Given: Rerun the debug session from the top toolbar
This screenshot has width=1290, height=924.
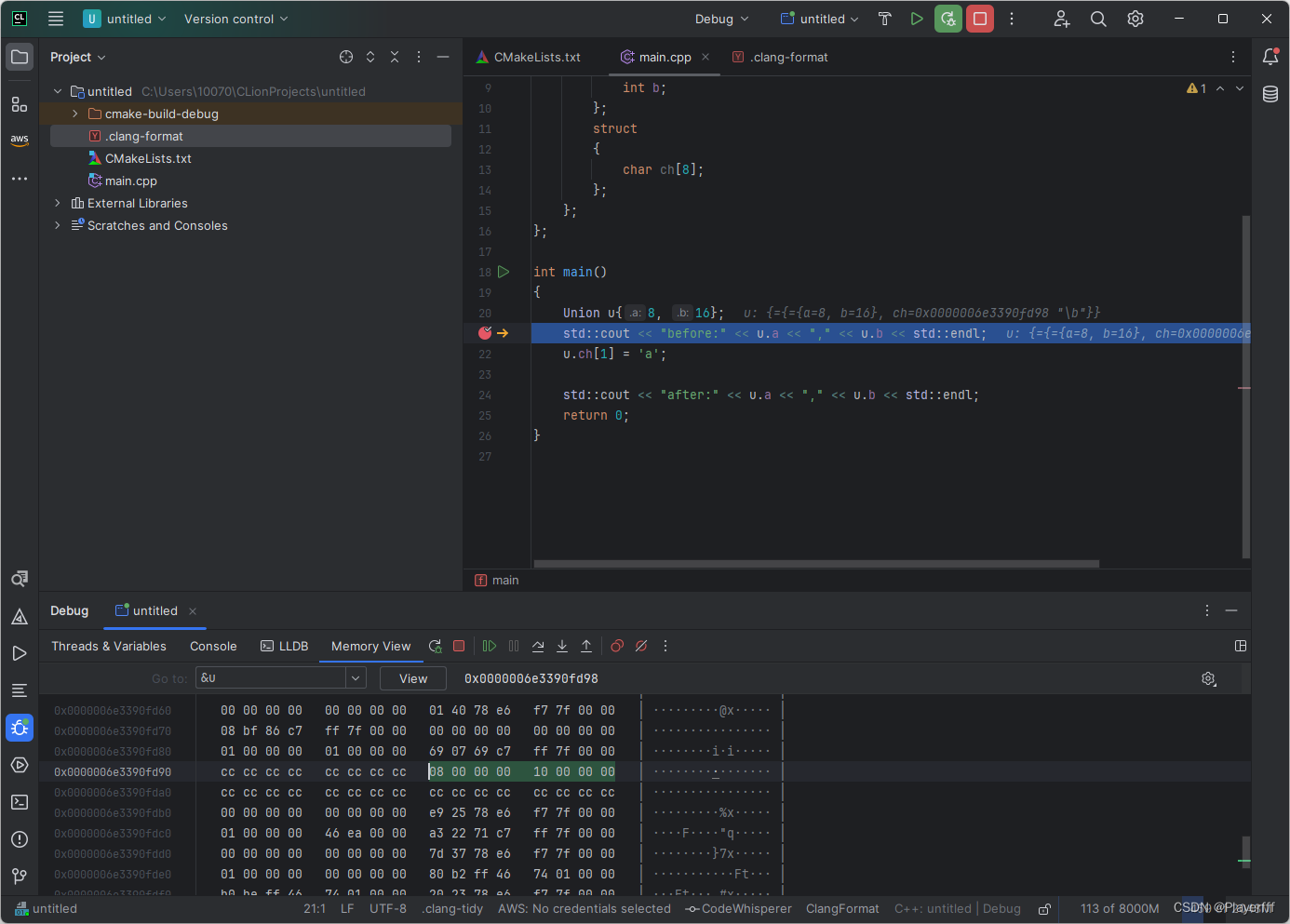Looking at the screenshot, I should 948,19.
